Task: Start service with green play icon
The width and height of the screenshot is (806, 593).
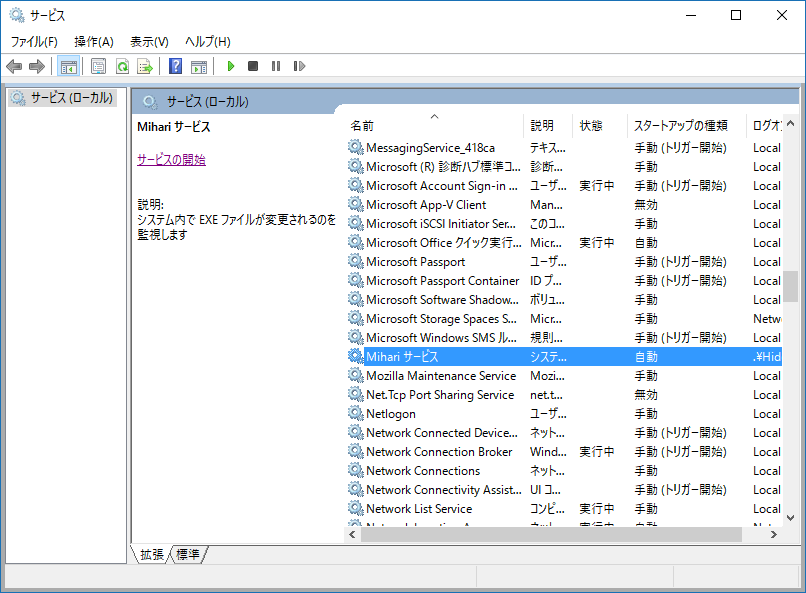Action: (x=231, y=66)
